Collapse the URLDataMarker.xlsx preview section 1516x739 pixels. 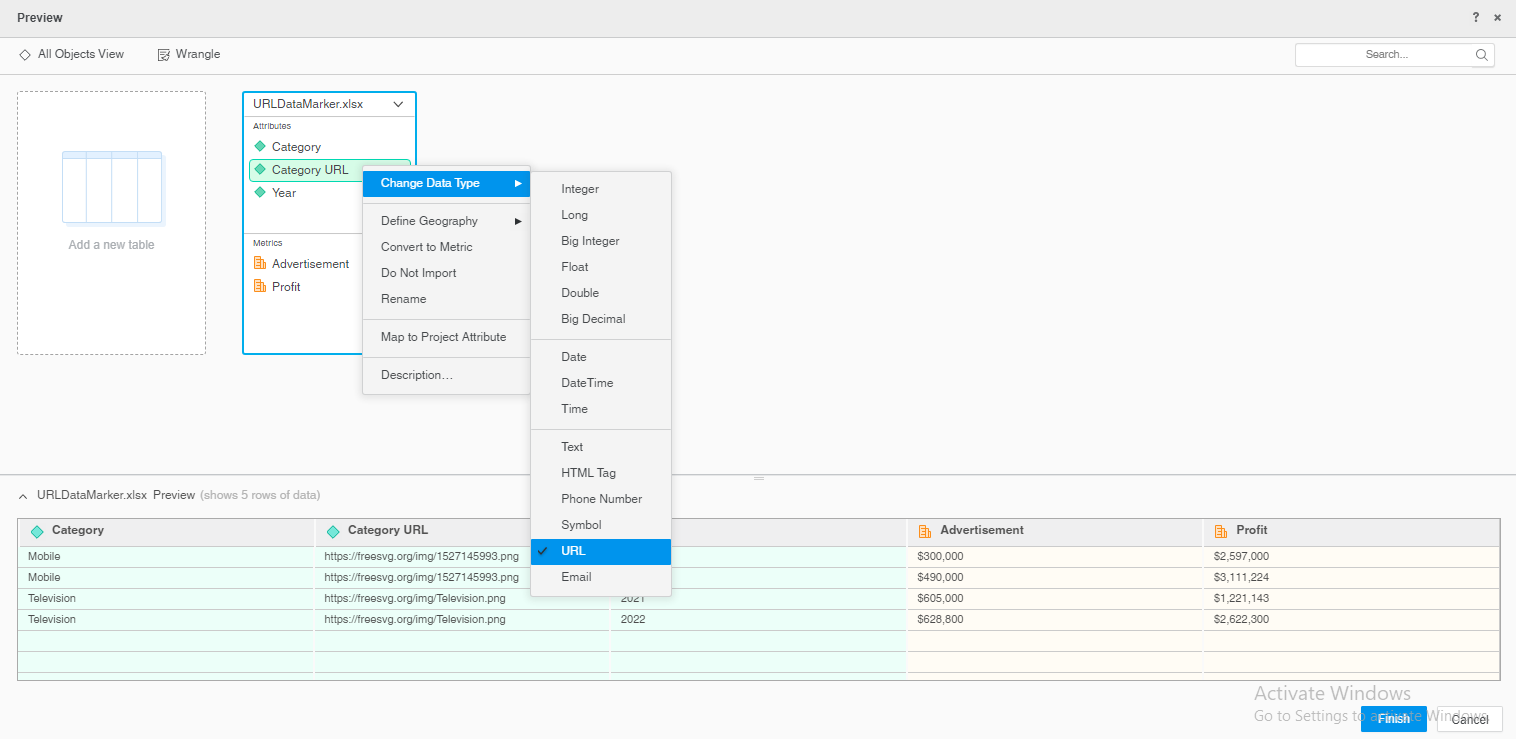tap(23, 494)
